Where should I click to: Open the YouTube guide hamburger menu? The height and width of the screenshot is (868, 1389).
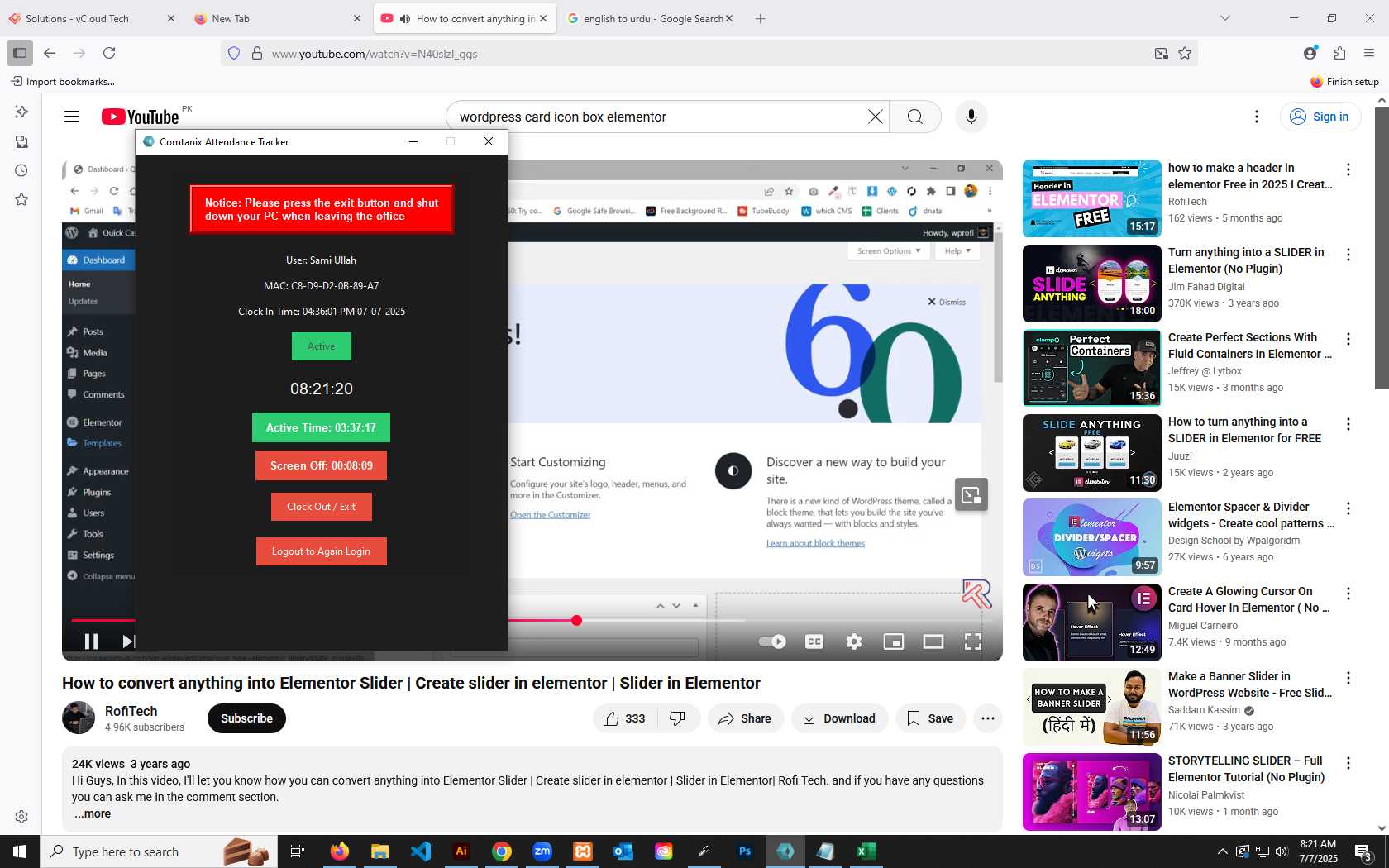point(72,117)
